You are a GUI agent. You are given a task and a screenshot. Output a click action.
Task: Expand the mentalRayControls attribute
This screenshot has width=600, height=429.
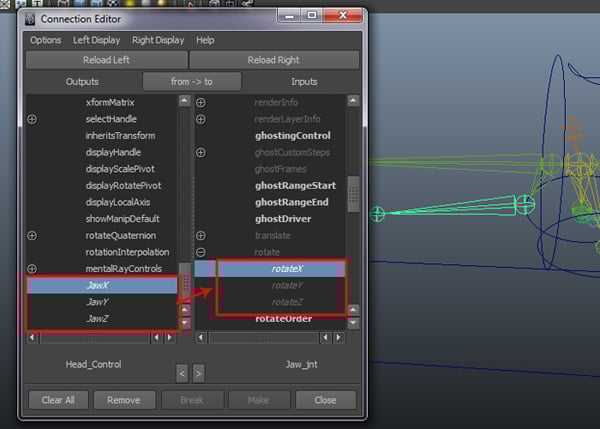click(x=32, y=269)
